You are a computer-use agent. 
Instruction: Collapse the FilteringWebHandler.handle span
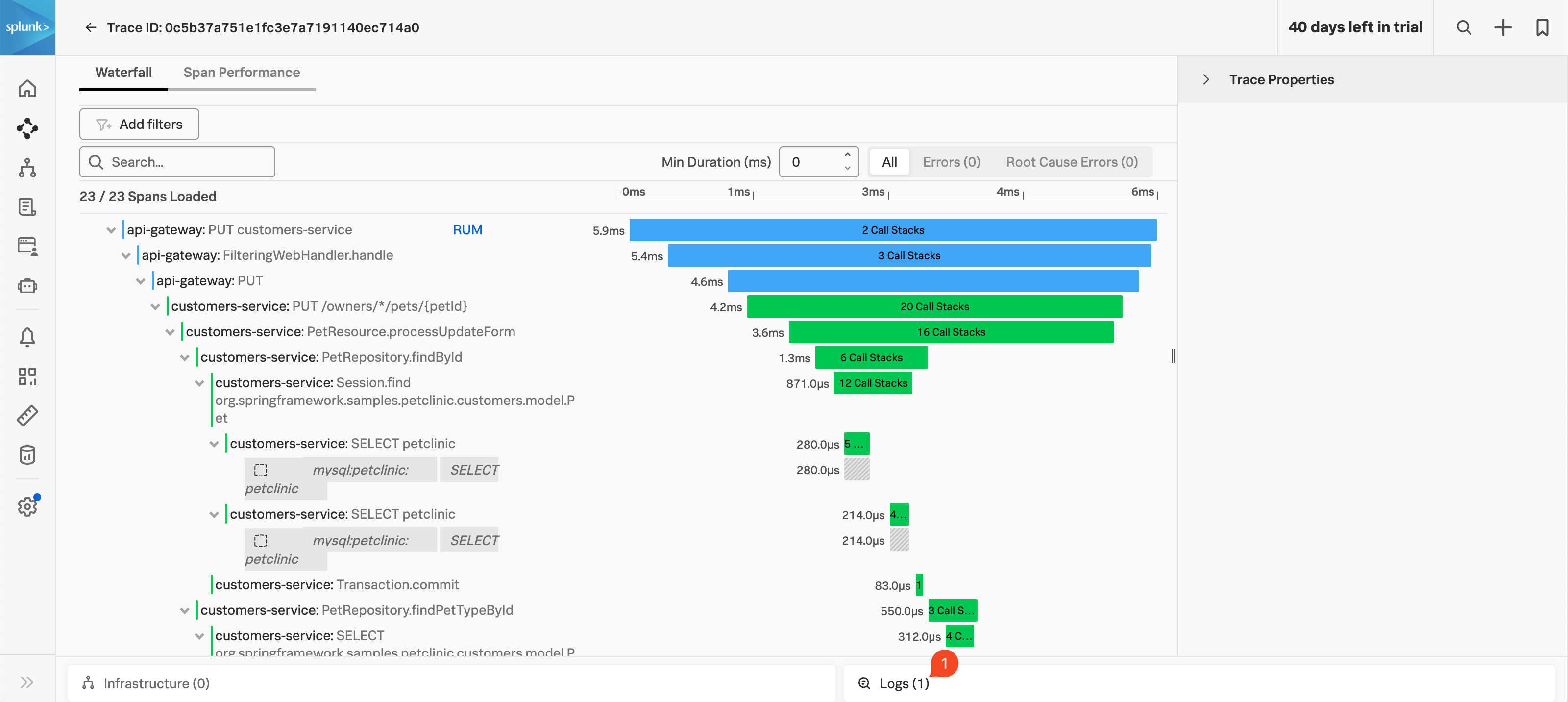click(x=125, y=256)
